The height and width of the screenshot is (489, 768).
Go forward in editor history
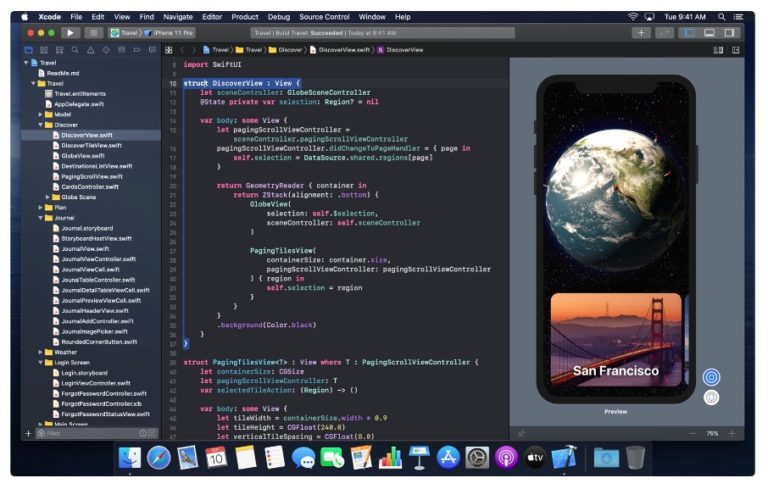[193, 50]
